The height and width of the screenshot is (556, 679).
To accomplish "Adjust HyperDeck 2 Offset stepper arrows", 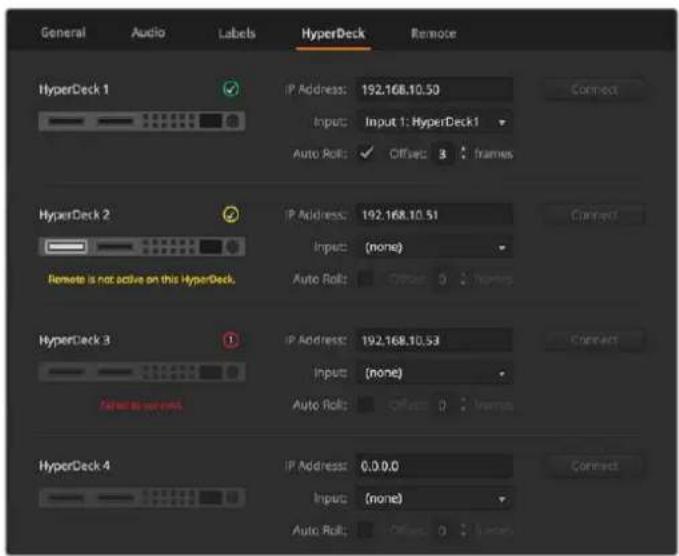I will 463,279.
